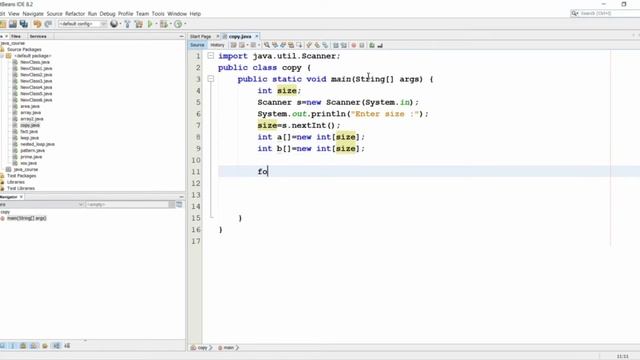Screen dimensions: 640x360
Task: Open the Help menu
Action: pos(195,13)
